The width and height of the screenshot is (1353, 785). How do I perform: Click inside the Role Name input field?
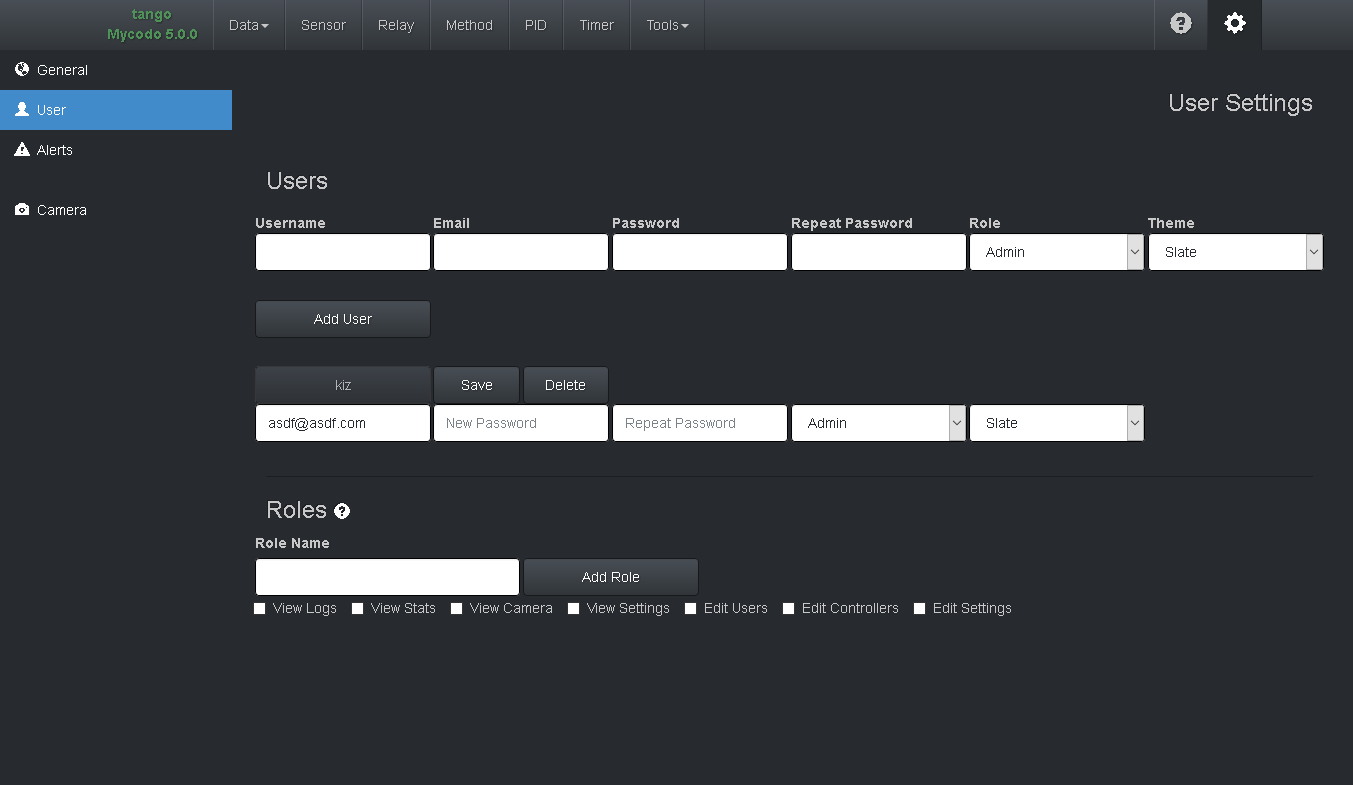[x=387, y=577]
